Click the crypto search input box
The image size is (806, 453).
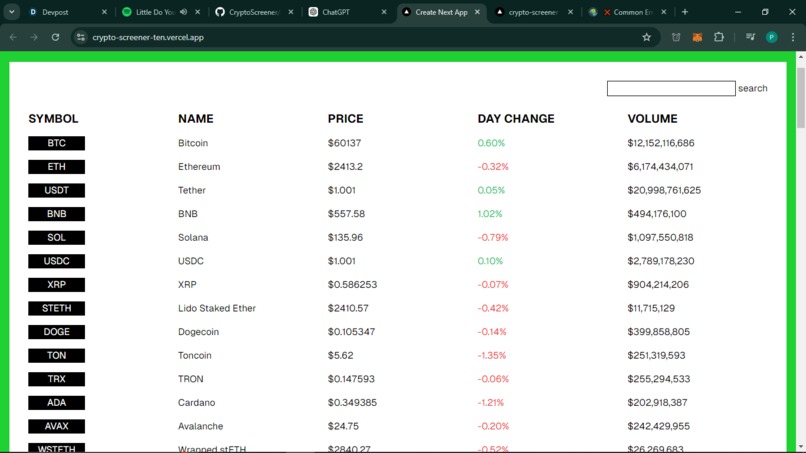click(671, 88)
